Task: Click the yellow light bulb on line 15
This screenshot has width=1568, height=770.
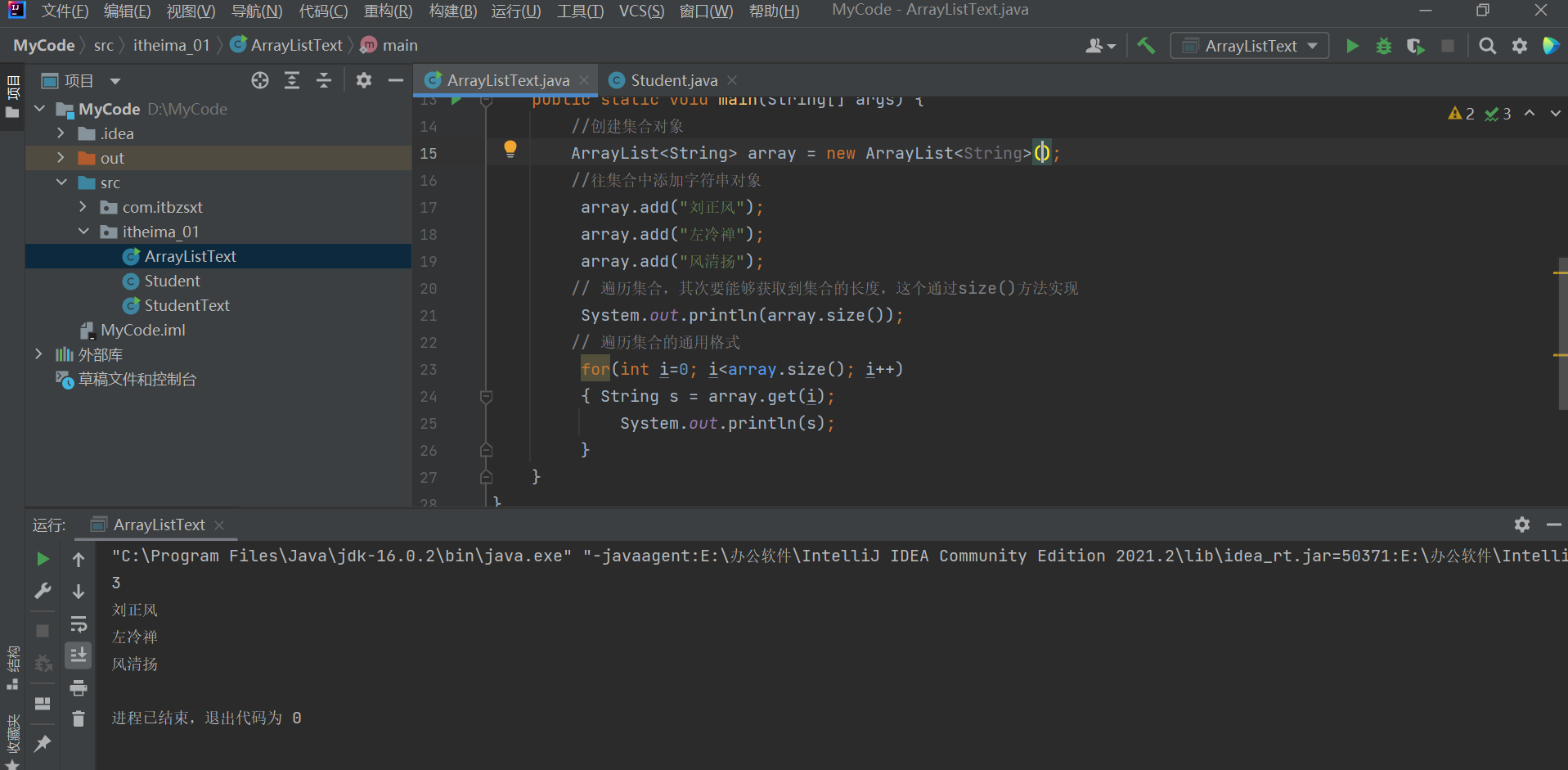Action: (510, 149)
